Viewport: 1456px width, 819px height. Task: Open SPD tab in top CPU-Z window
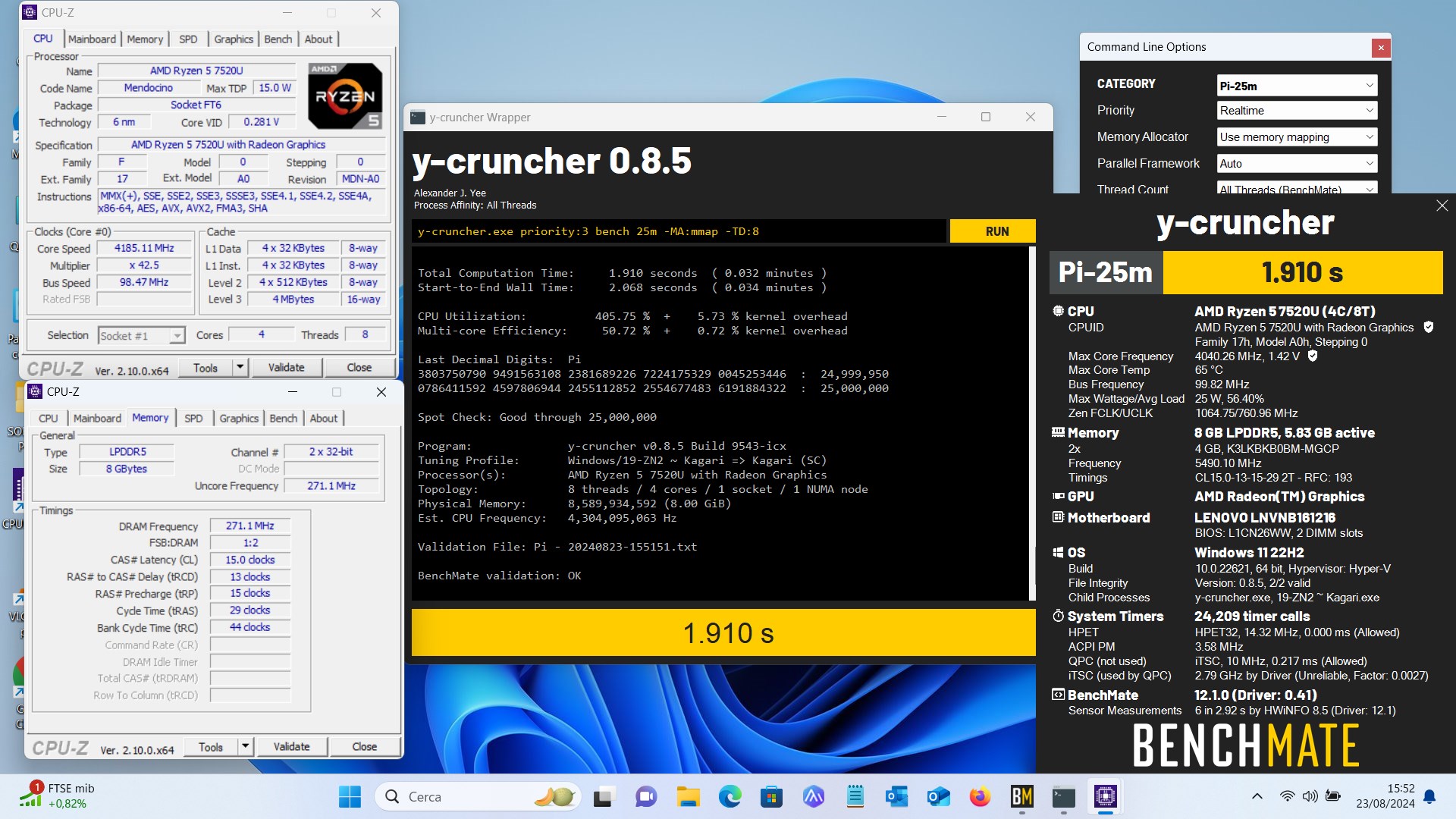pos(188,39)
